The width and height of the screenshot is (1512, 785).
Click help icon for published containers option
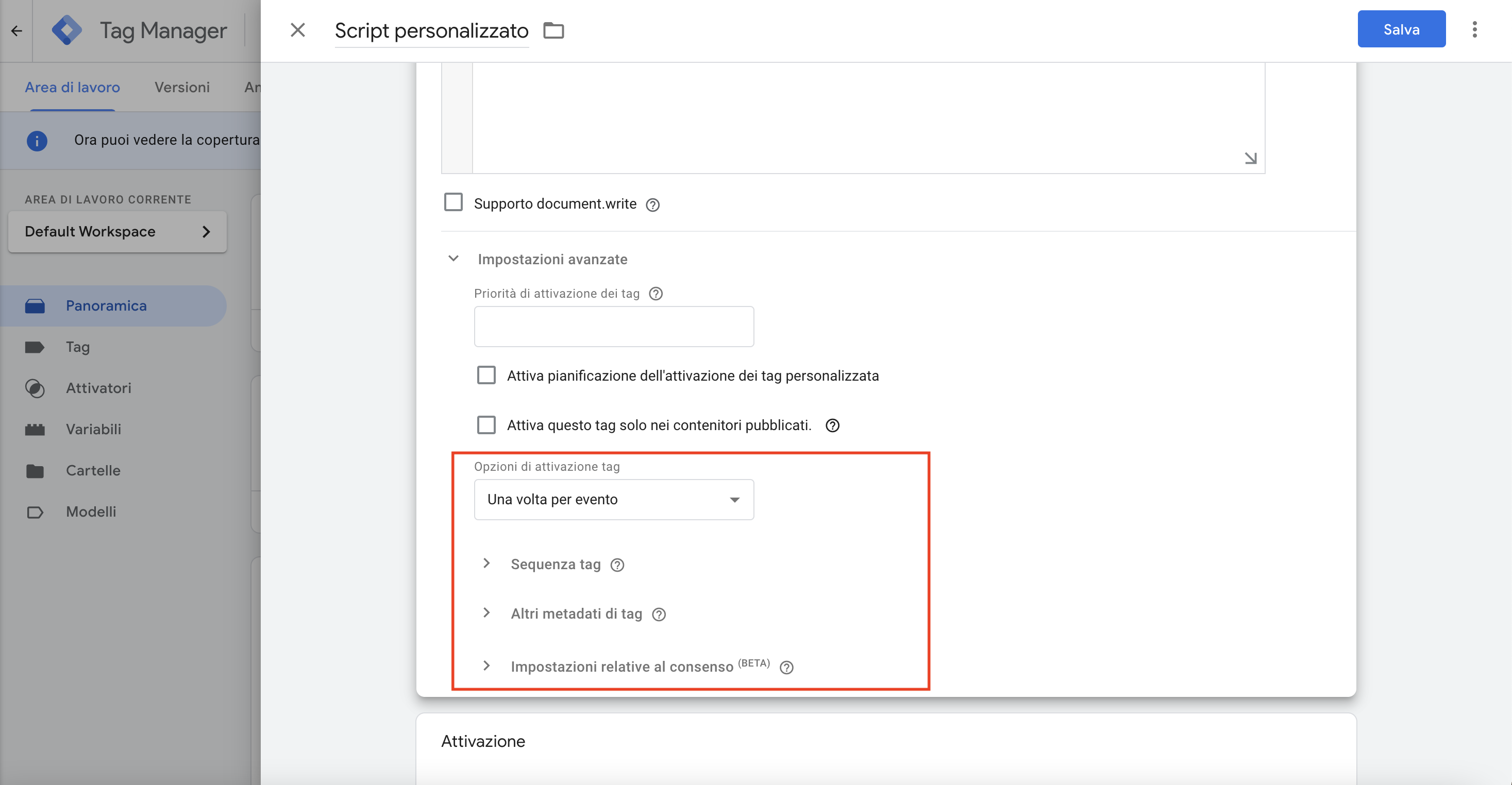(832, 425)
